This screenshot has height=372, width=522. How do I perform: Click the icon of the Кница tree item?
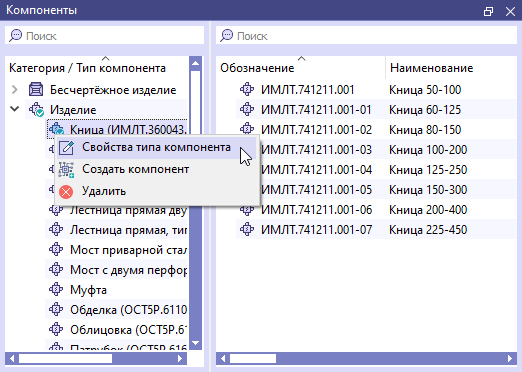[x=56, y=129]
